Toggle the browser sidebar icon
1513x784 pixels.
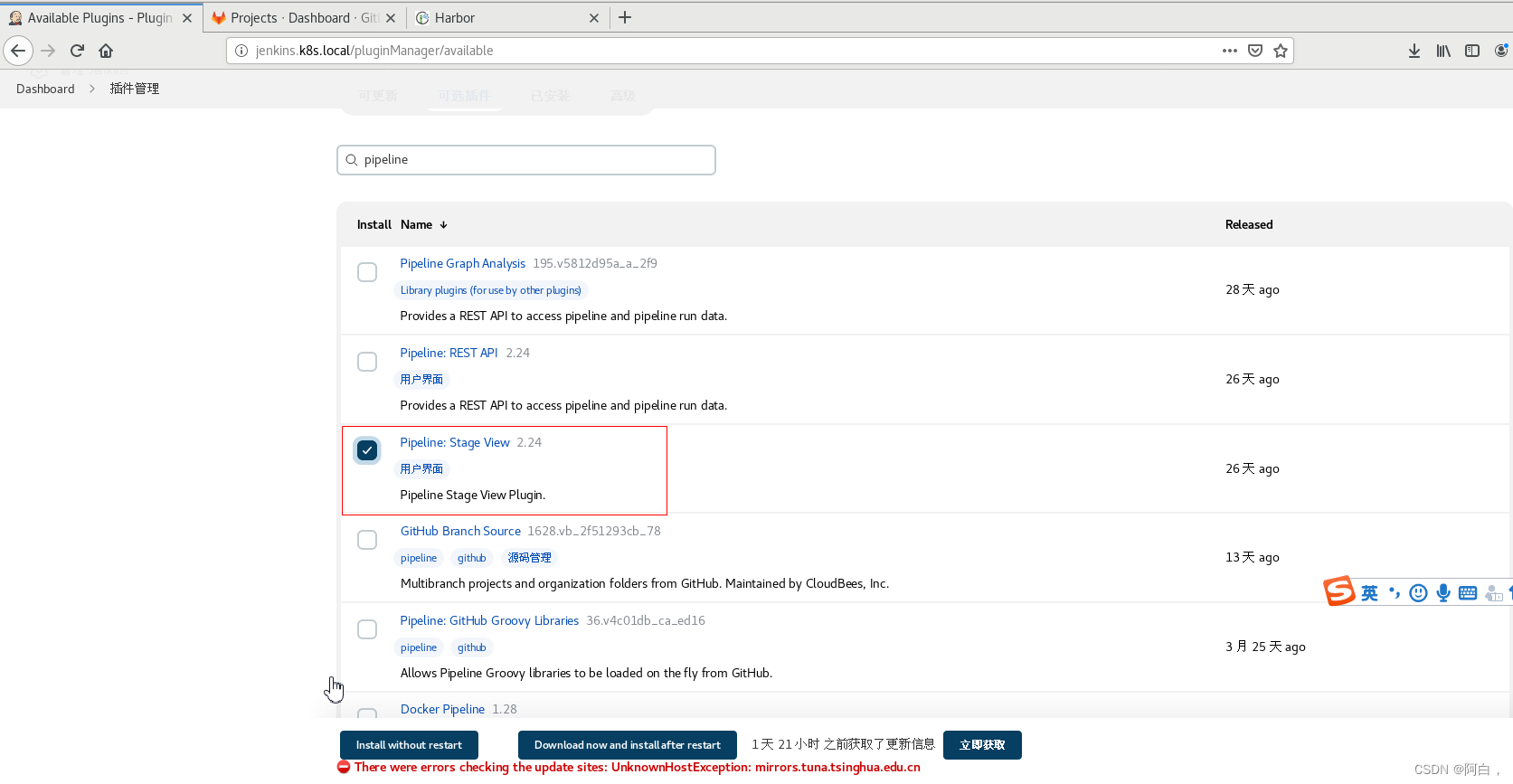tap(1472, 51)
